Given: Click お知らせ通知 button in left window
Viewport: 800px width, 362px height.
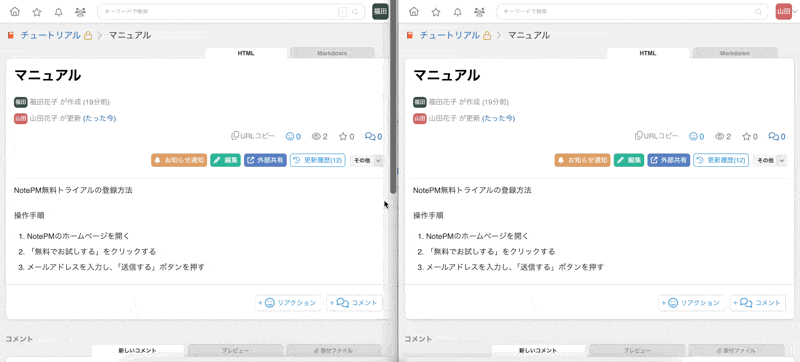Looking at the screenshot, I should 179,160.
